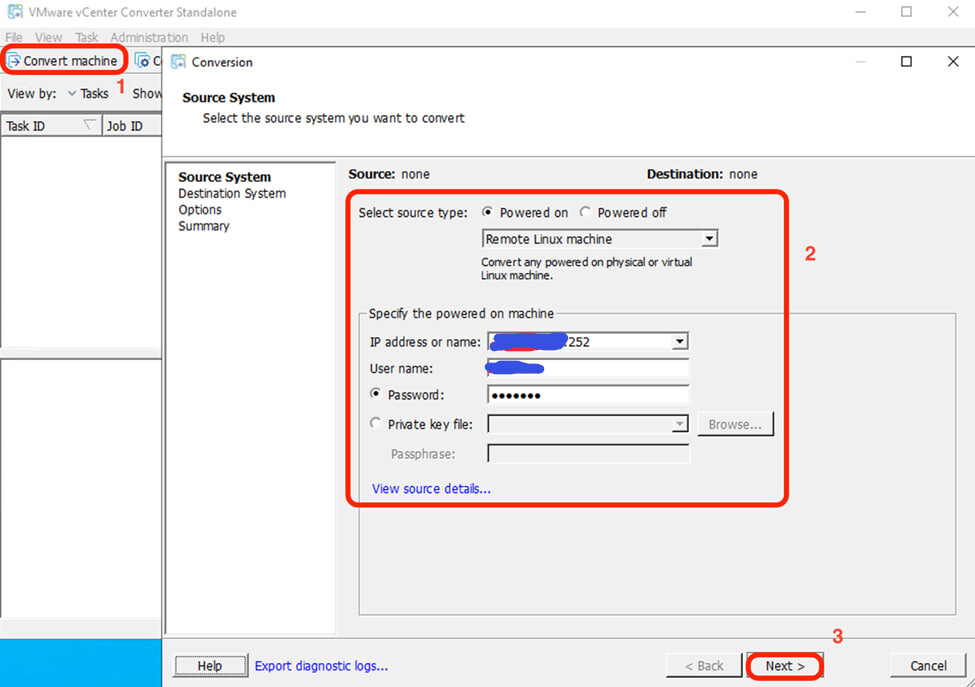
Task: Close the Conversion dialog with X
Action: 953,62
